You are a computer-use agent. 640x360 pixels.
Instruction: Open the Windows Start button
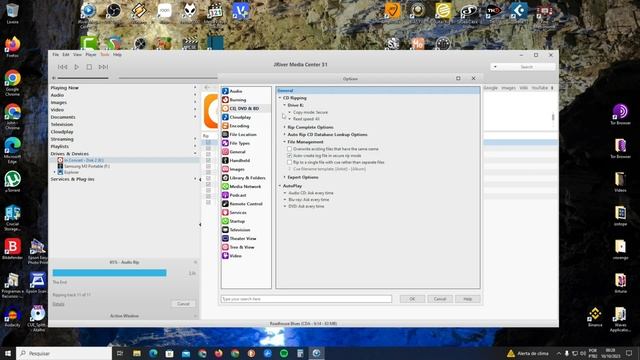[8, 353]
